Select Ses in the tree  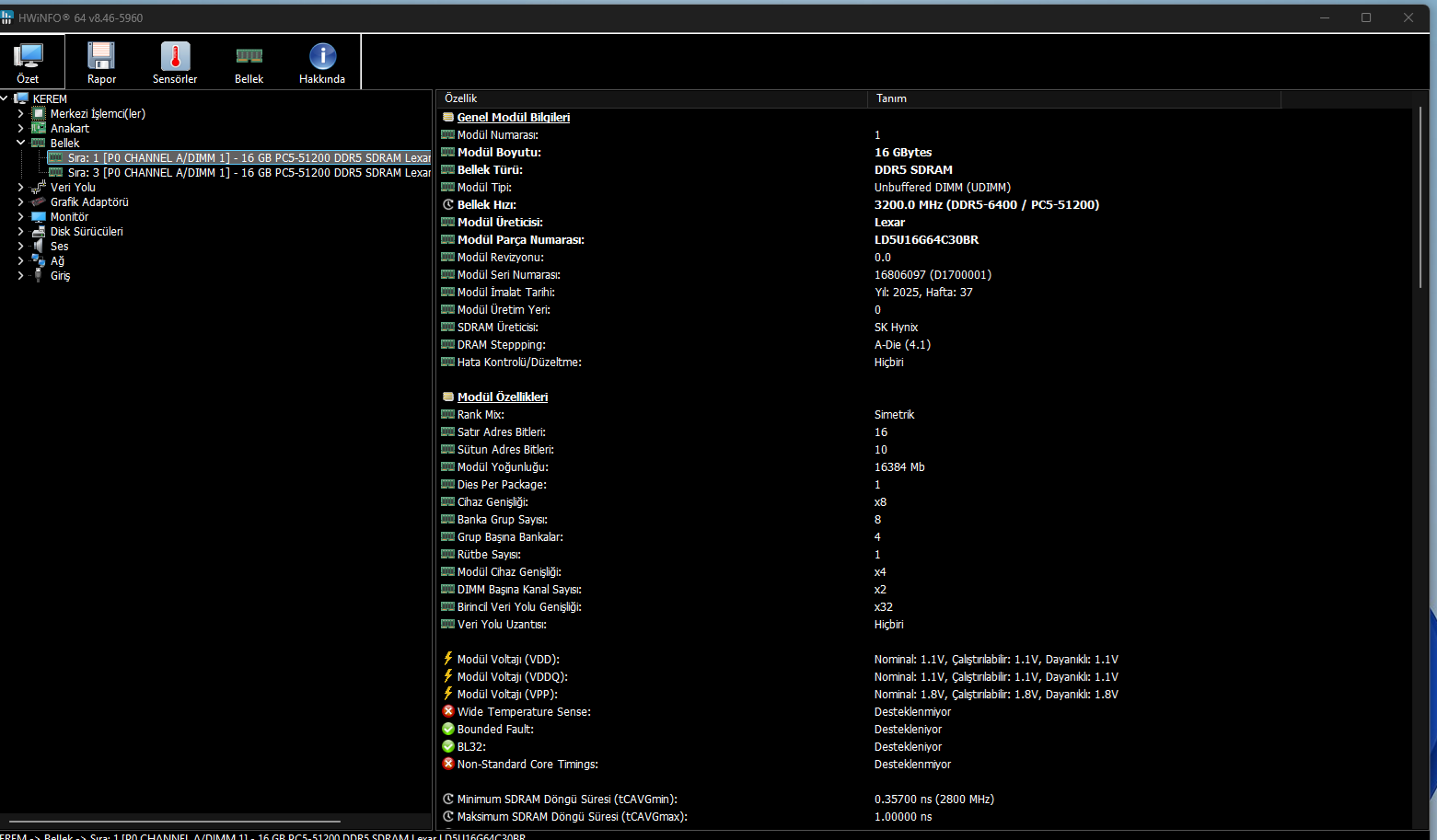59,246
